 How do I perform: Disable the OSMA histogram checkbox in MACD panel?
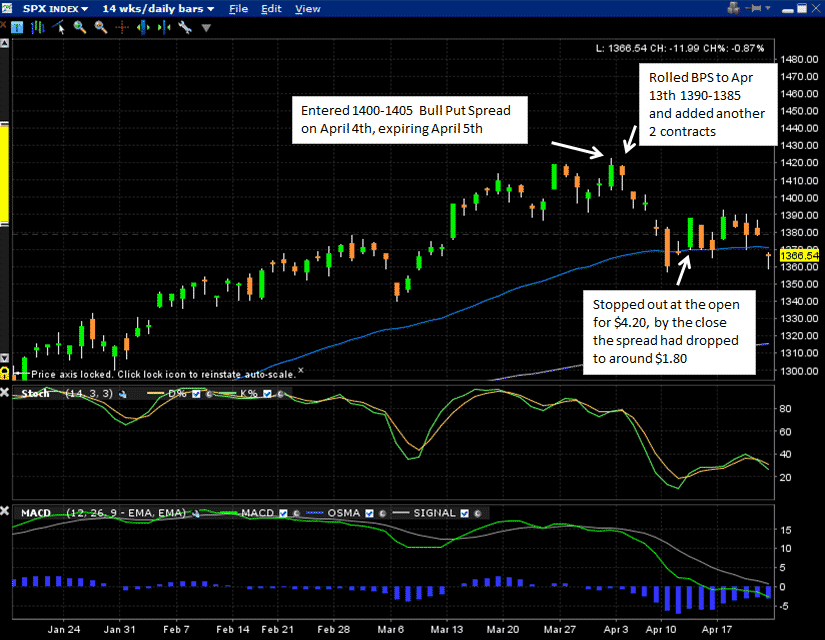coord(368,512)
